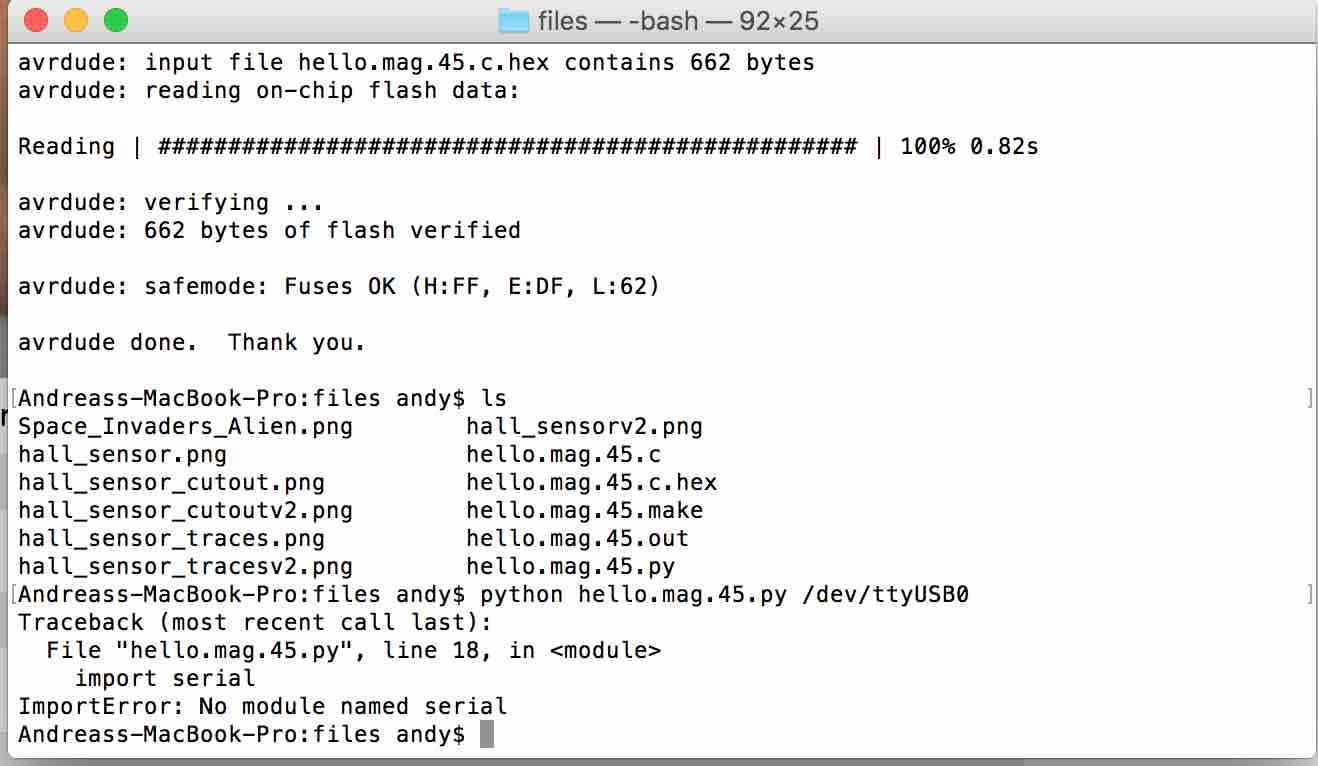Click the hello.mag.45.c.hex filename

[x=591, y=483]
